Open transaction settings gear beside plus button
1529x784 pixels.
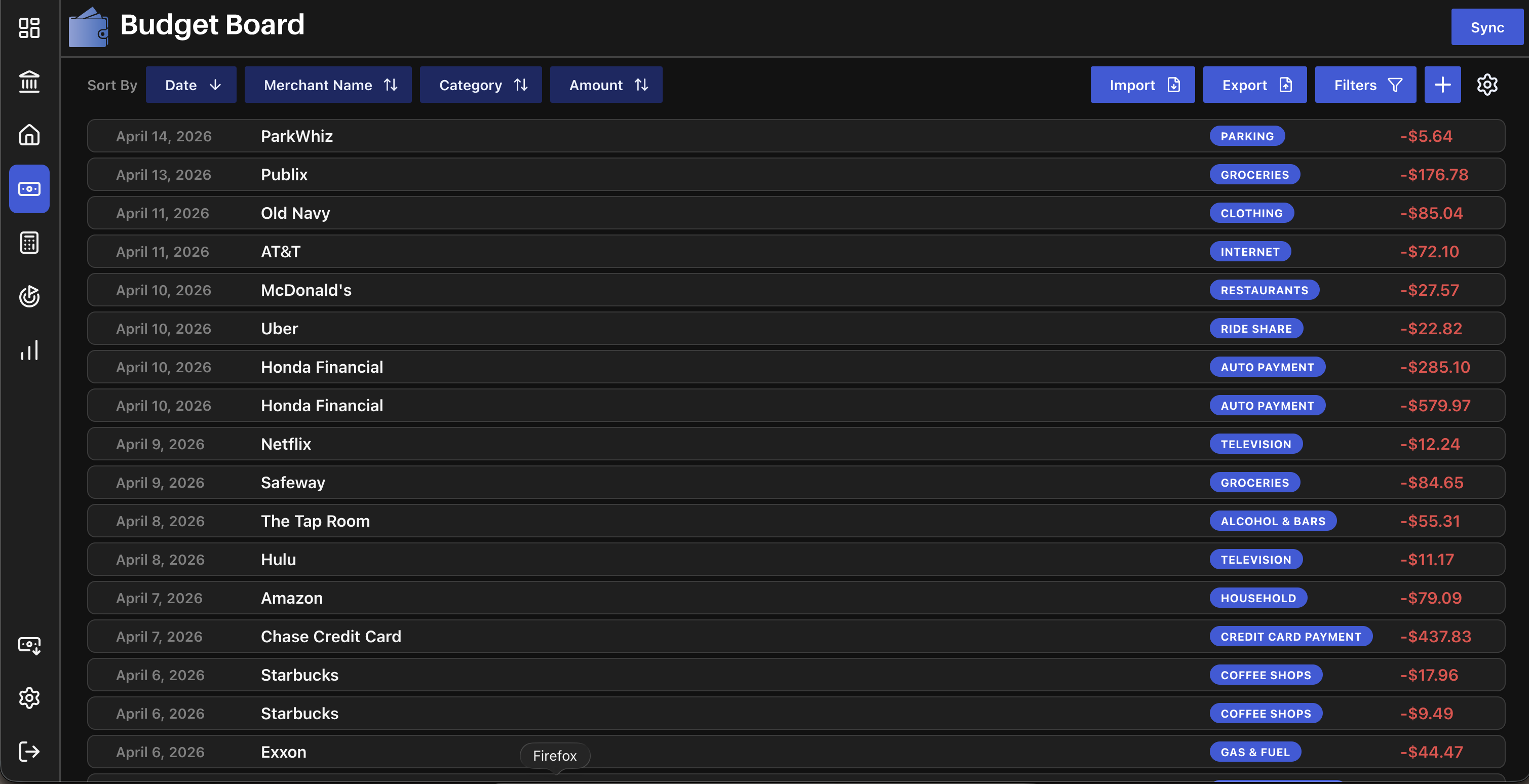tap(1487, 85)
